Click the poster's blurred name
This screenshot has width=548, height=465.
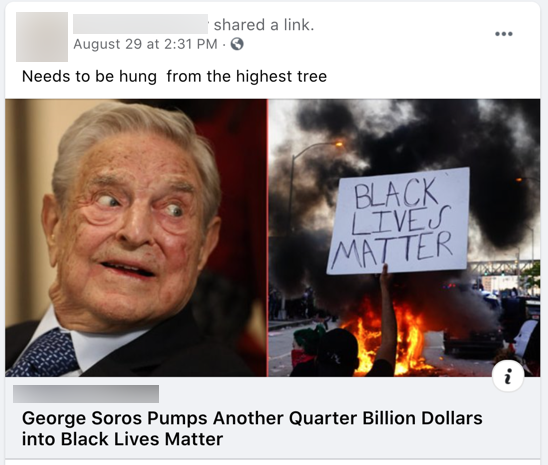point(140,24)
